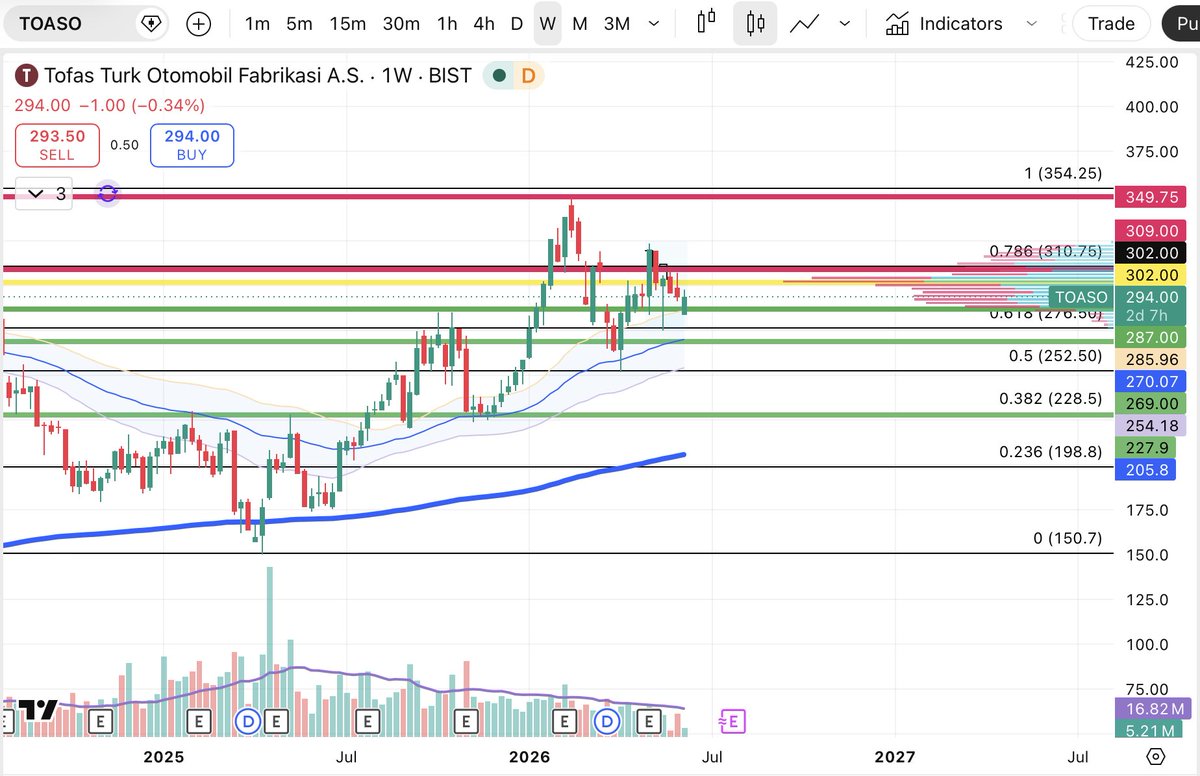
Task: Click the 5.21 M volume label
Action: [1150, 731]
